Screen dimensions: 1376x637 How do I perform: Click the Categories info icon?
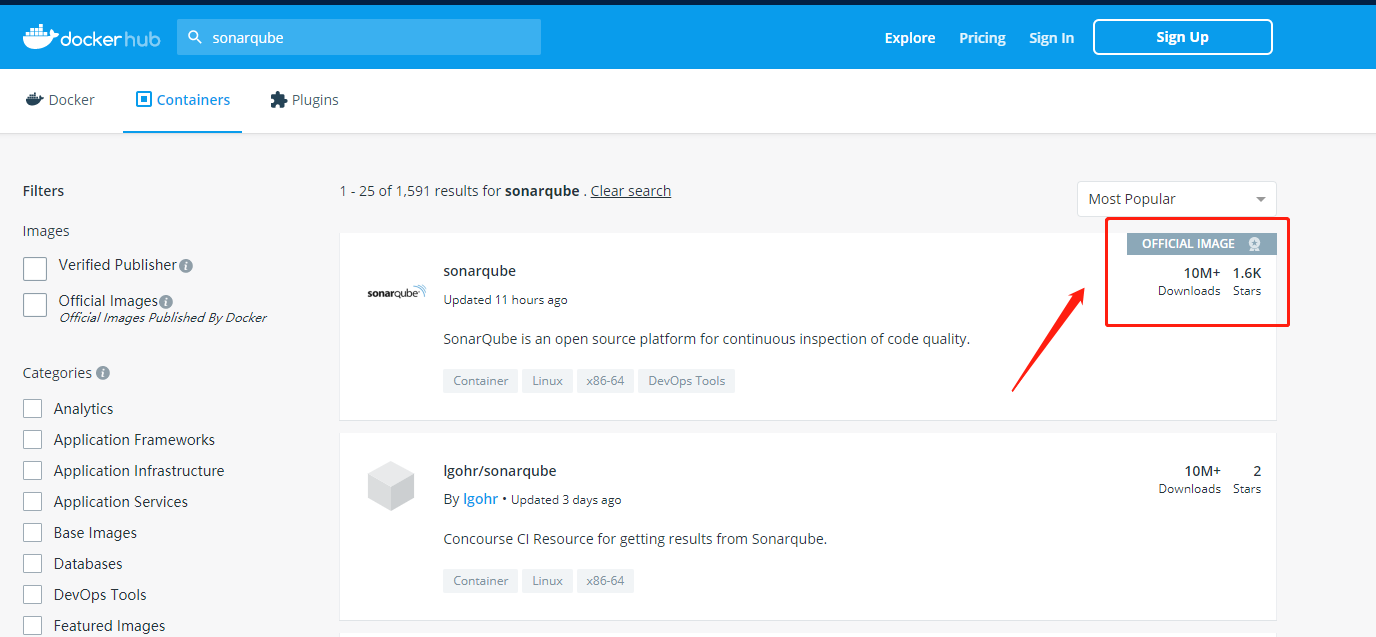(x=103, y=373)
